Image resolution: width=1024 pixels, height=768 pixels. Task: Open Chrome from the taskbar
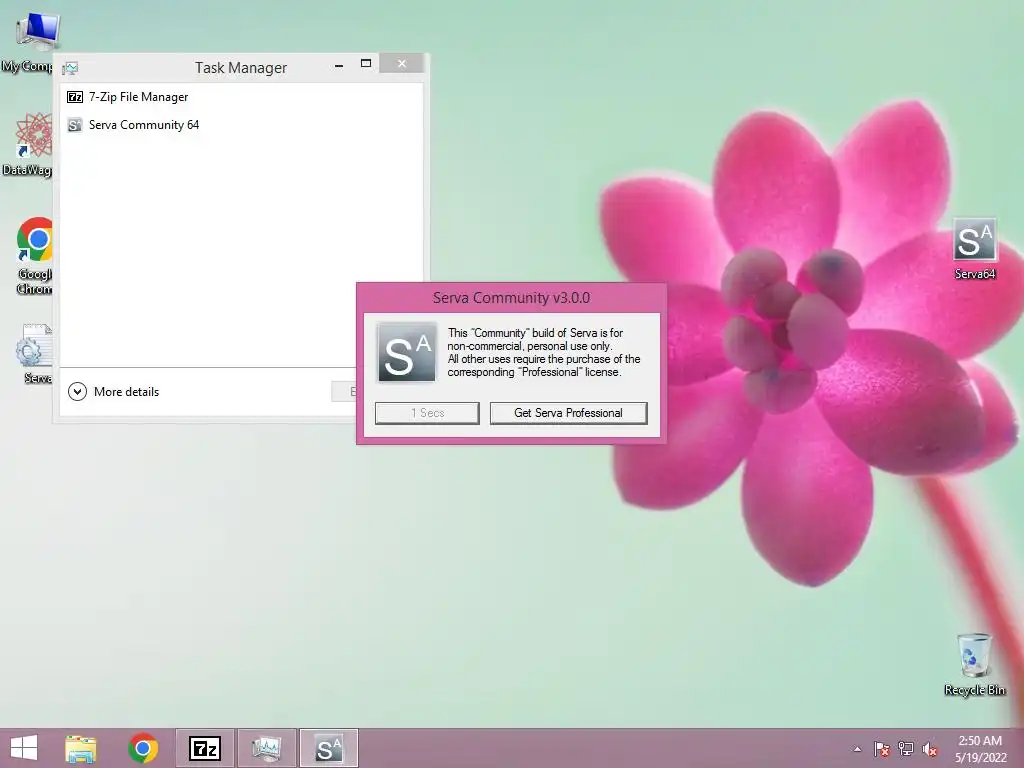(143, 748)
